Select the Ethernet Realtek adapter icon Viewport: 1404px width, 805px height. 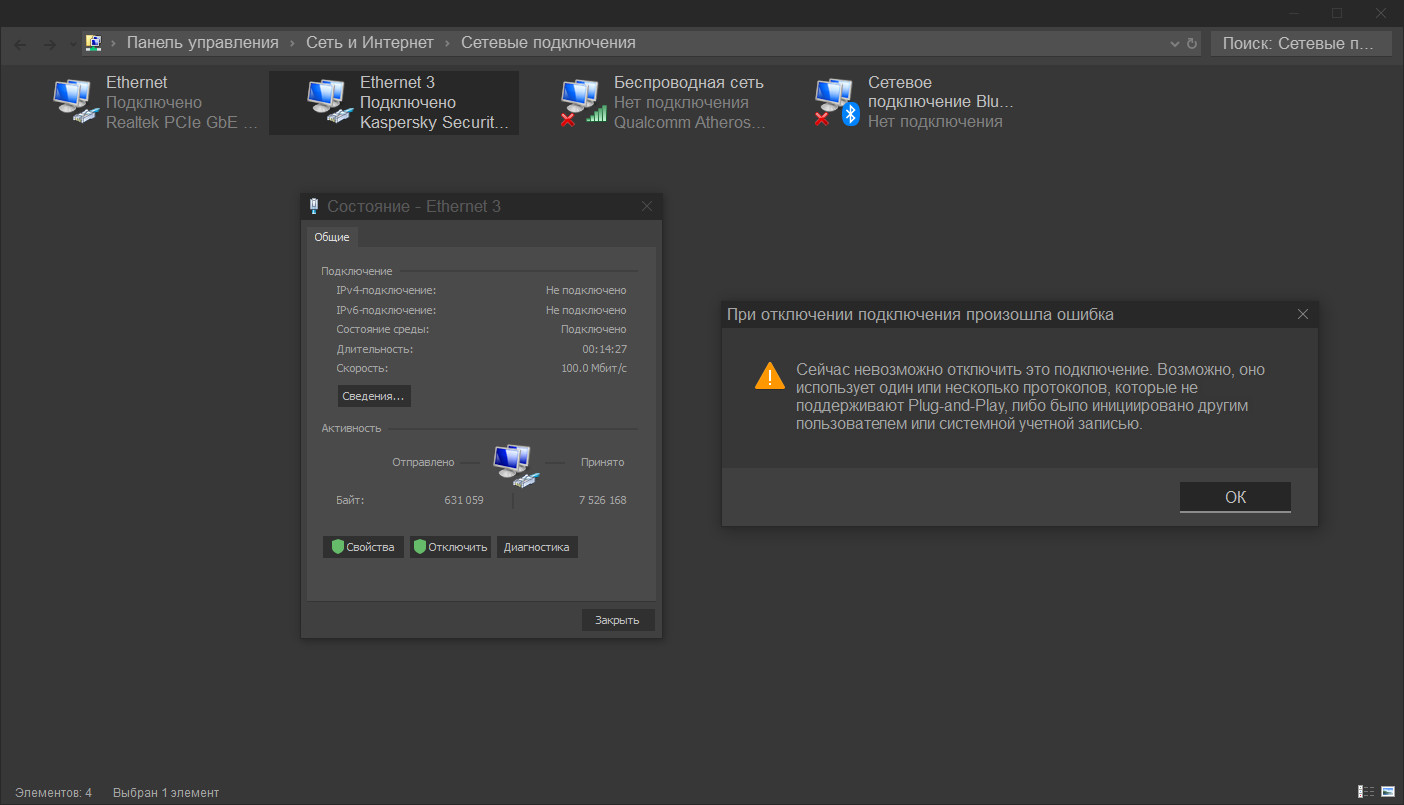[x=76, y=102]
